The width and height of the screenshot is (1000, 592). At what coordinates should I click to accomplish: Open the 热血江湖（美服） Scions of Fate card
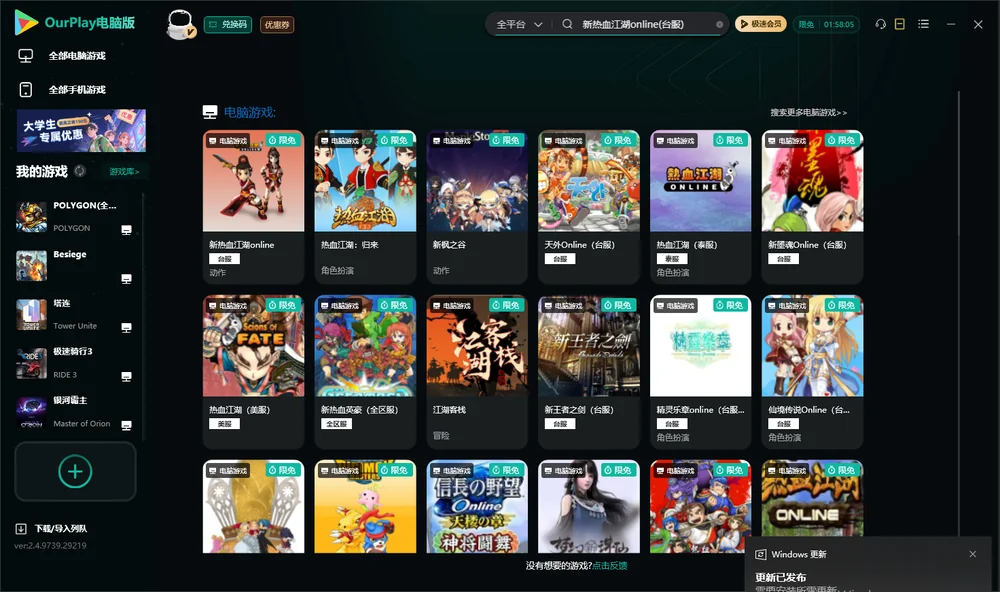[253, 372]
